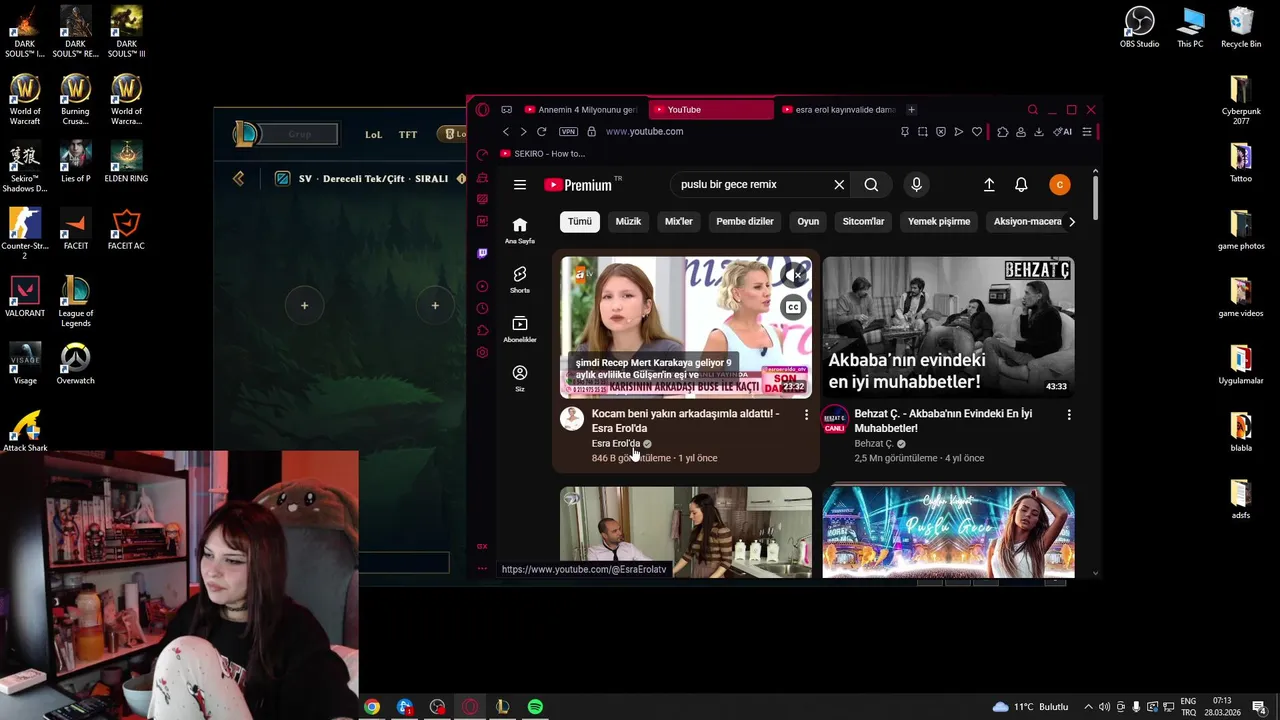Go back in League client lobby

(238, 179)
